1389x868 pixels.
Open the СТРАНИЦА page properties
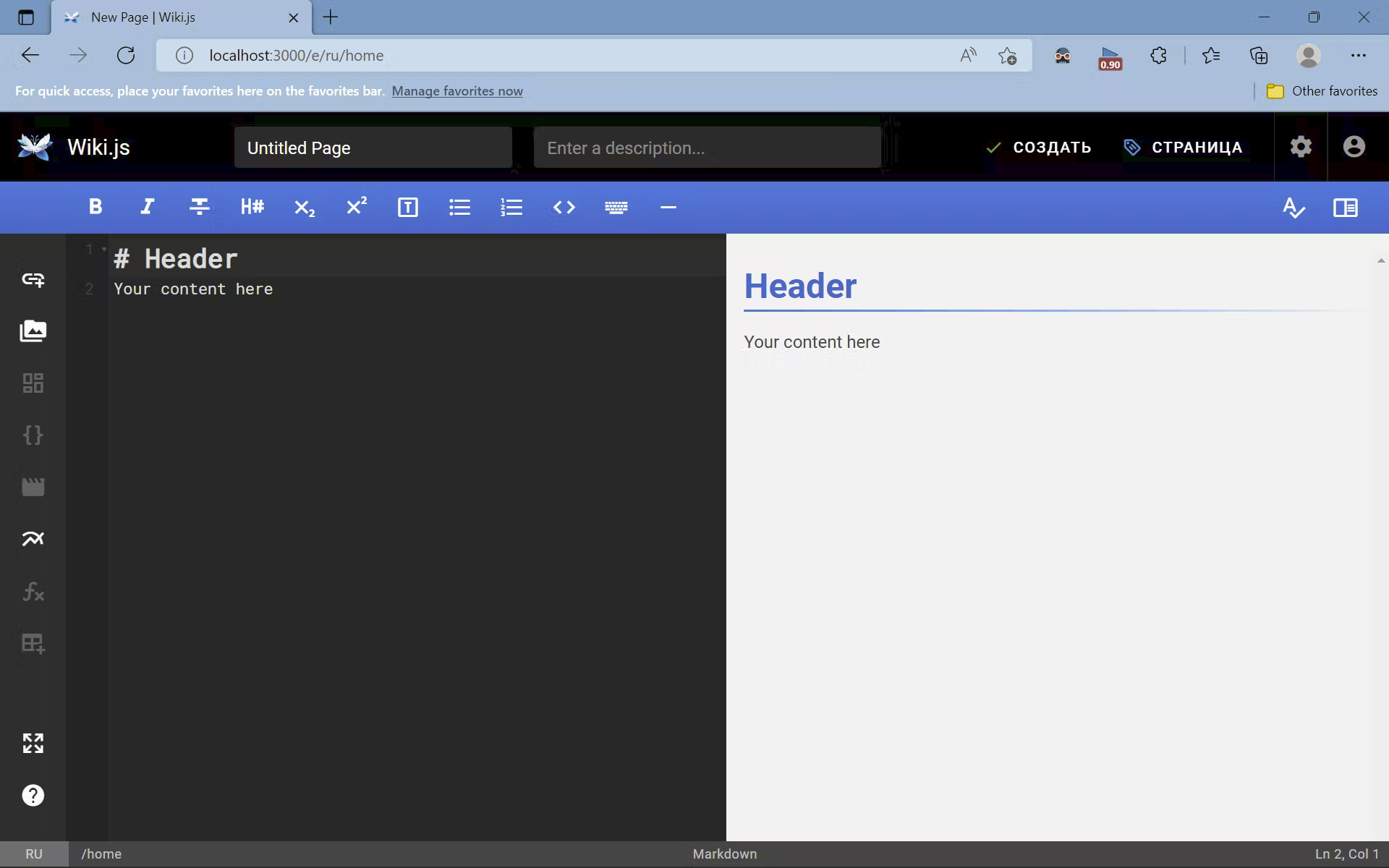point(1183,148)
